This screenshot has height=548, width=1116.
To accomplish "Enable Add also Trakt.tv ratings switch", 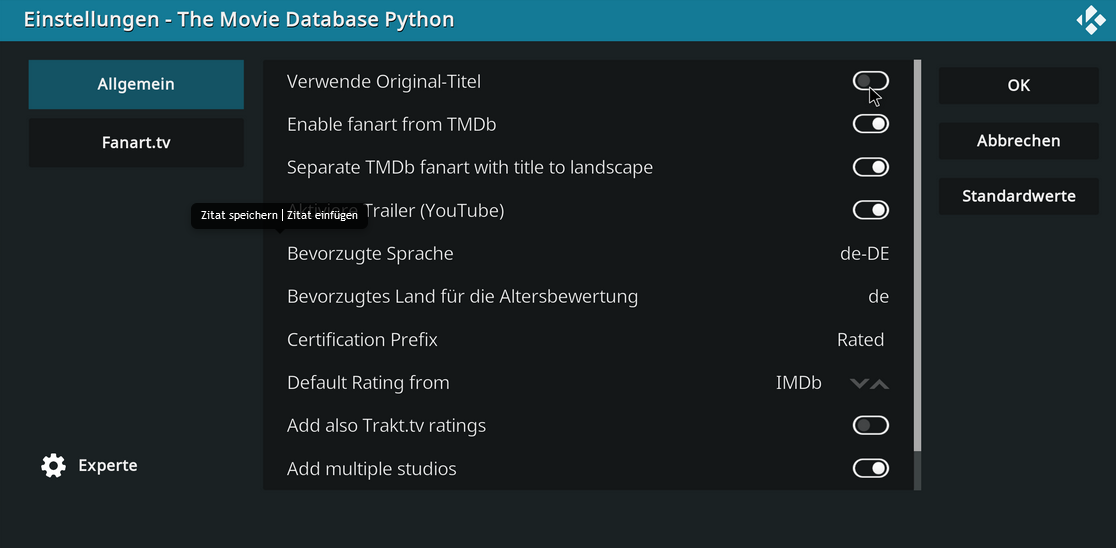I will coord(870,426).
